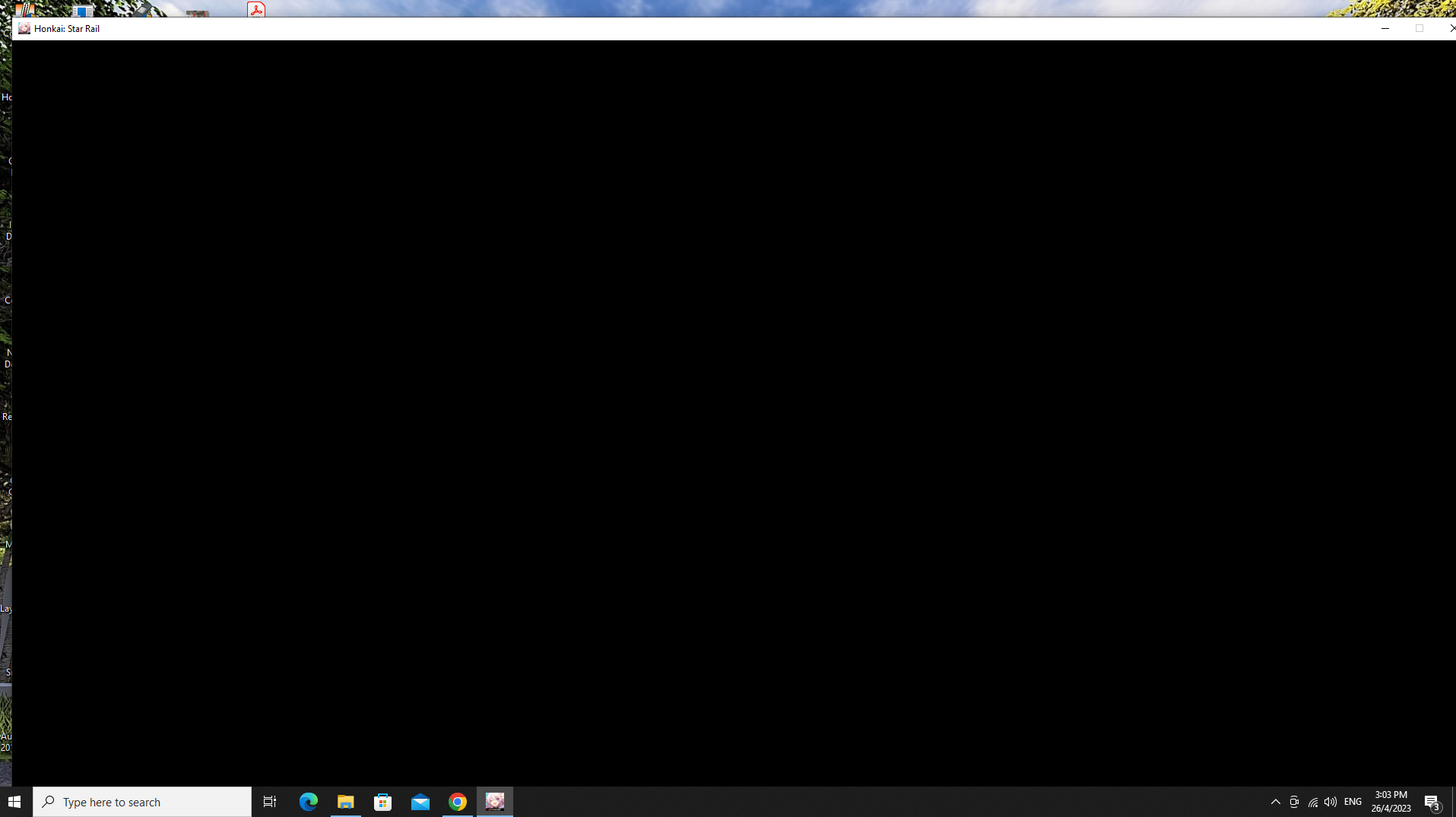Image resolution: width=1456 pixels, height=817 pixels.
Task: Mute audio via the tray speaker icon
Action: (x=1331, y=801)
